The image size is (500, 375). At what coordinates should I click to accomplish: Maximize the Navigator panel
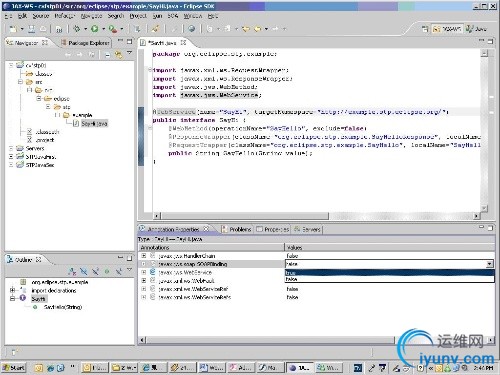(130, 42)
